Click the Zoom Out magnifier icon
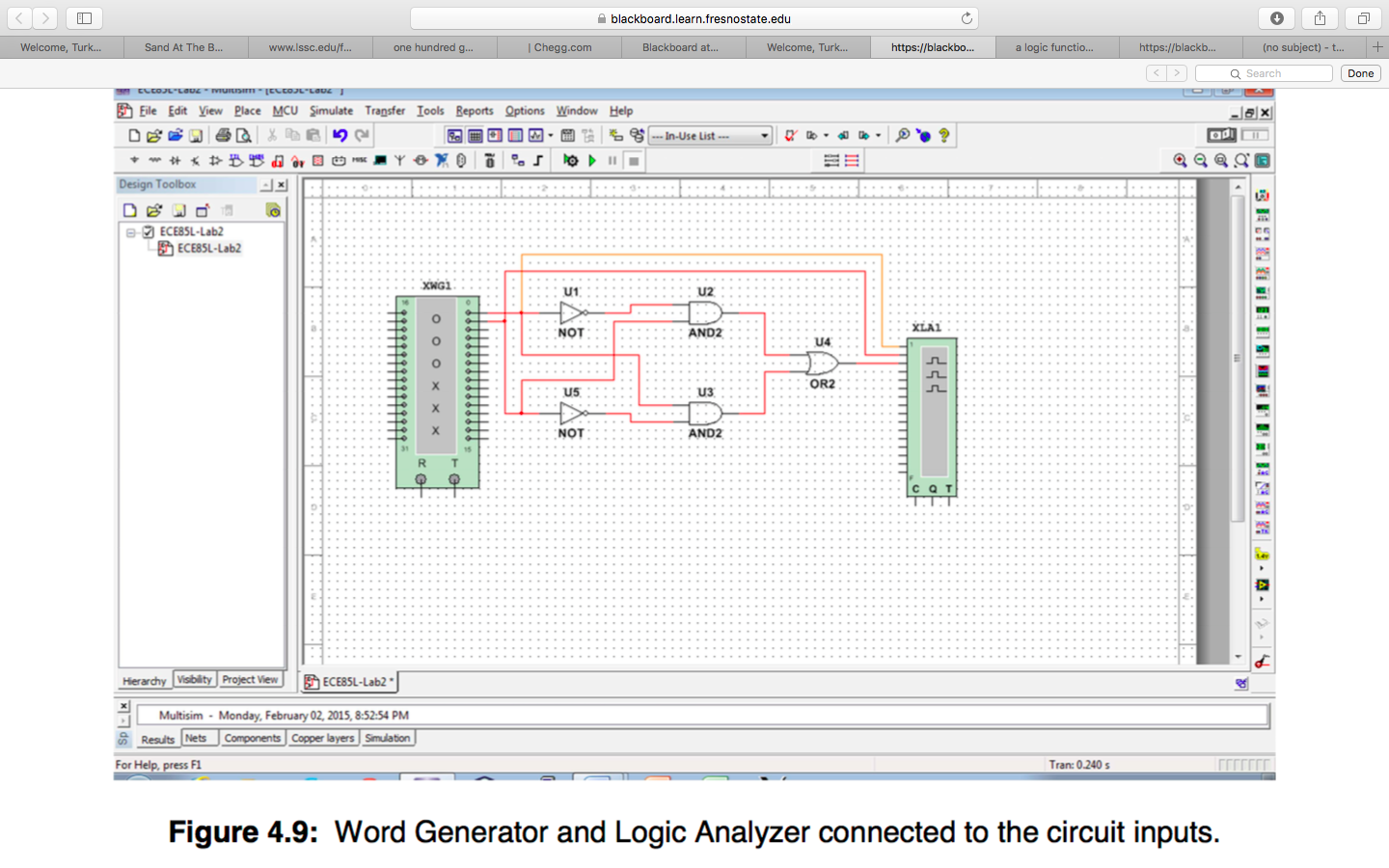Viewport: 1389px width, 868px height. [x=1200, y=161]
